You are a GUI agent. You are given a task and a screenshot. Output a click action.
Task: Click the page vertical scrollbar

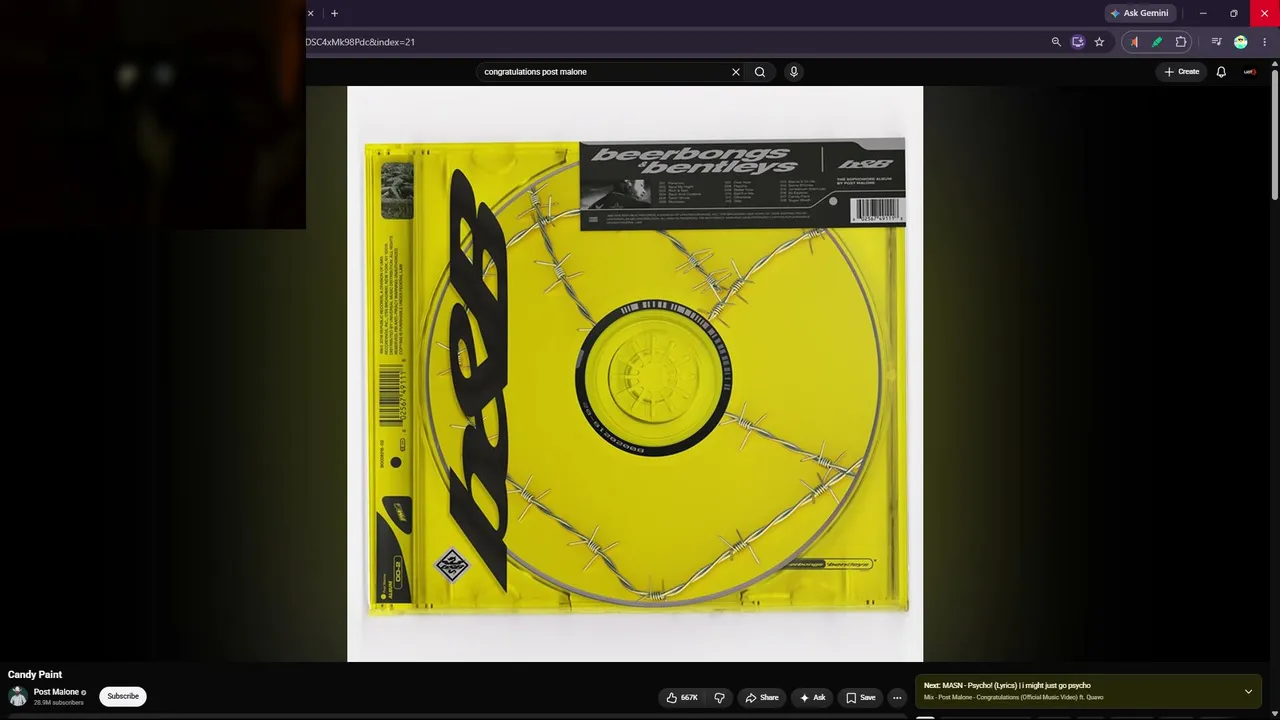point(1274,133)
